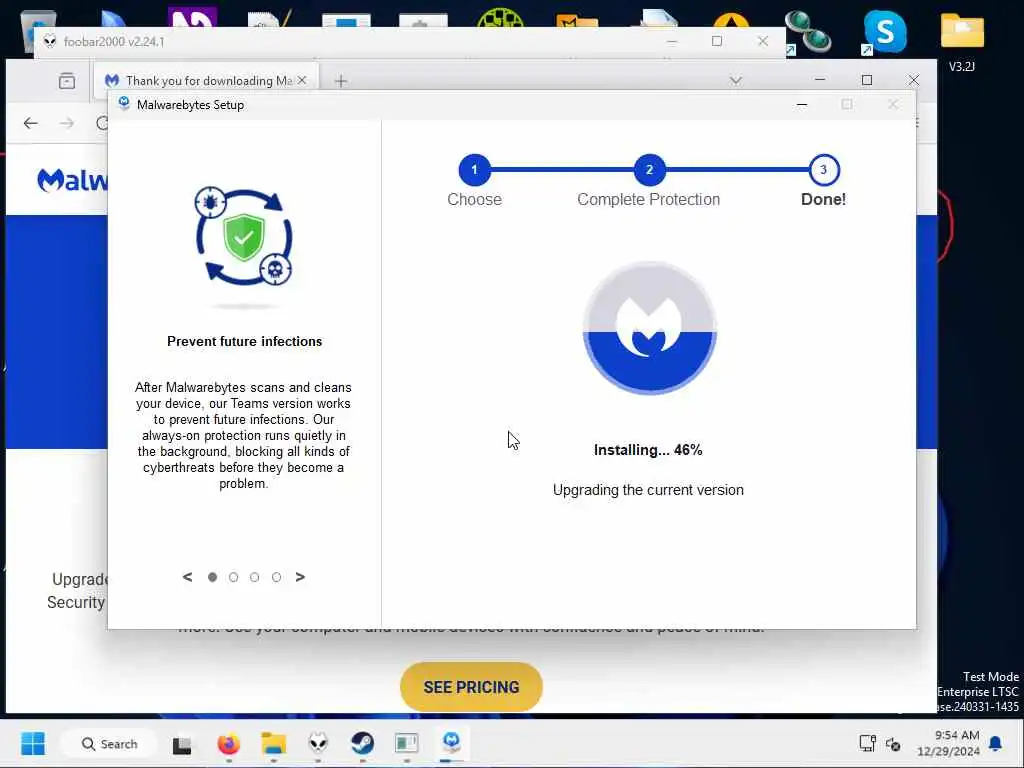Select the fourth carousel page dot
The width and height of the screenshot is (1024, 768).
coord(276,577)
